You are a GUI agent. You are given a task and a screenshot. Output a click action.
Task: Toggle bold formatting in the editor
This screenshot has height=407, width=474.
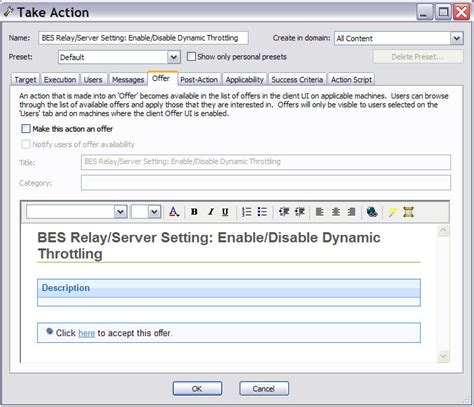click(x=194, y=212)
